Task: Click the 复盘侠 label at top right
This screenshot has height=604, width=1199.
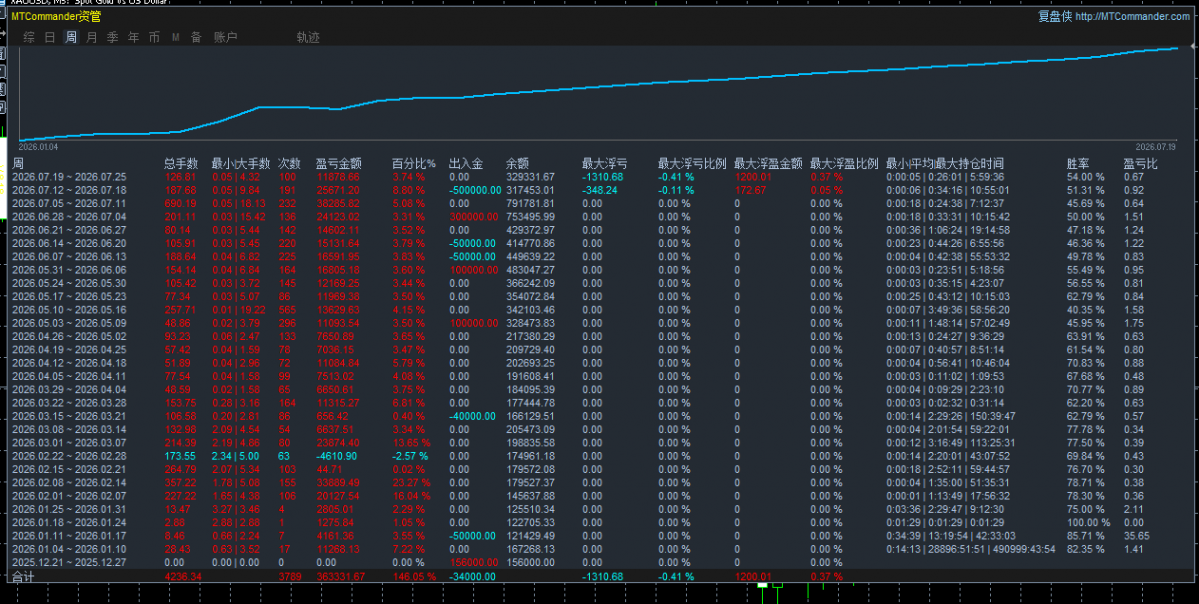Action: click(x=1054, y=16)
